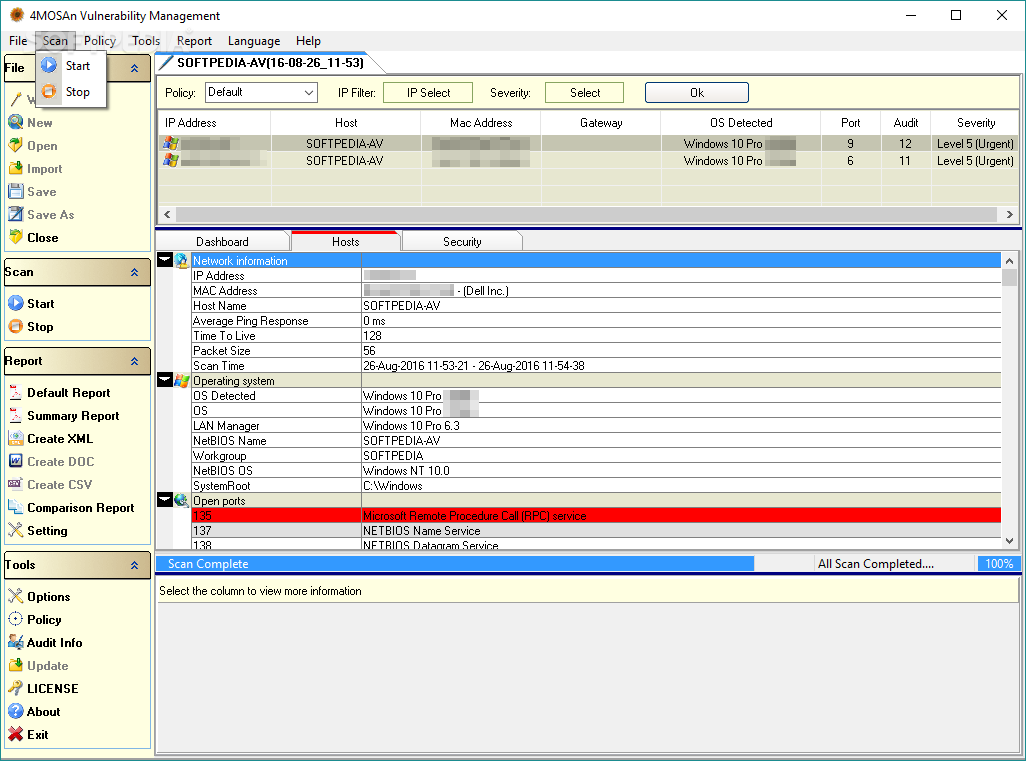
Task: Open the Report menu
Action: pyautogui.click(x=194, y=41)
